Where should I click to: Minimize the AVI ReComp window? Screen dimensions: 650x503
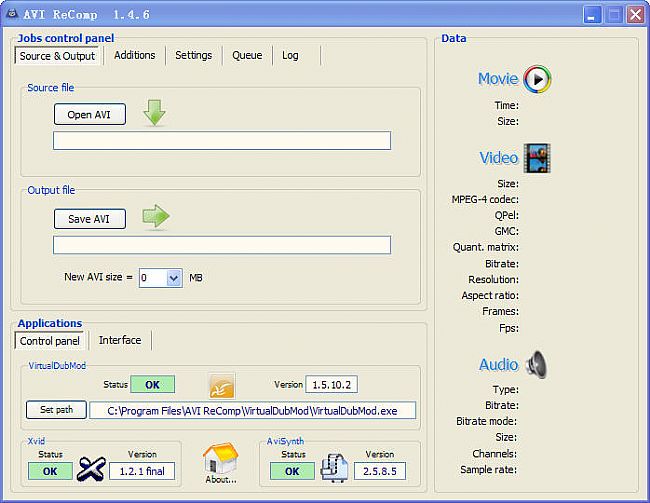(592, 15)
